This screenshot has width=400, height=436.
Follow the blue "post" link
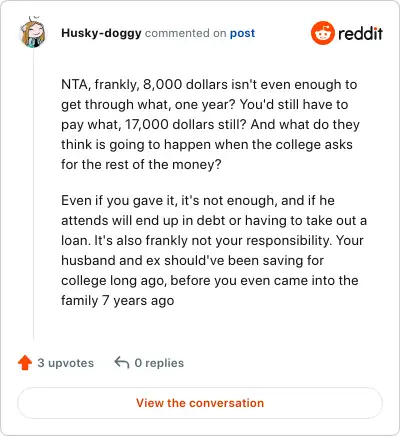242,33
